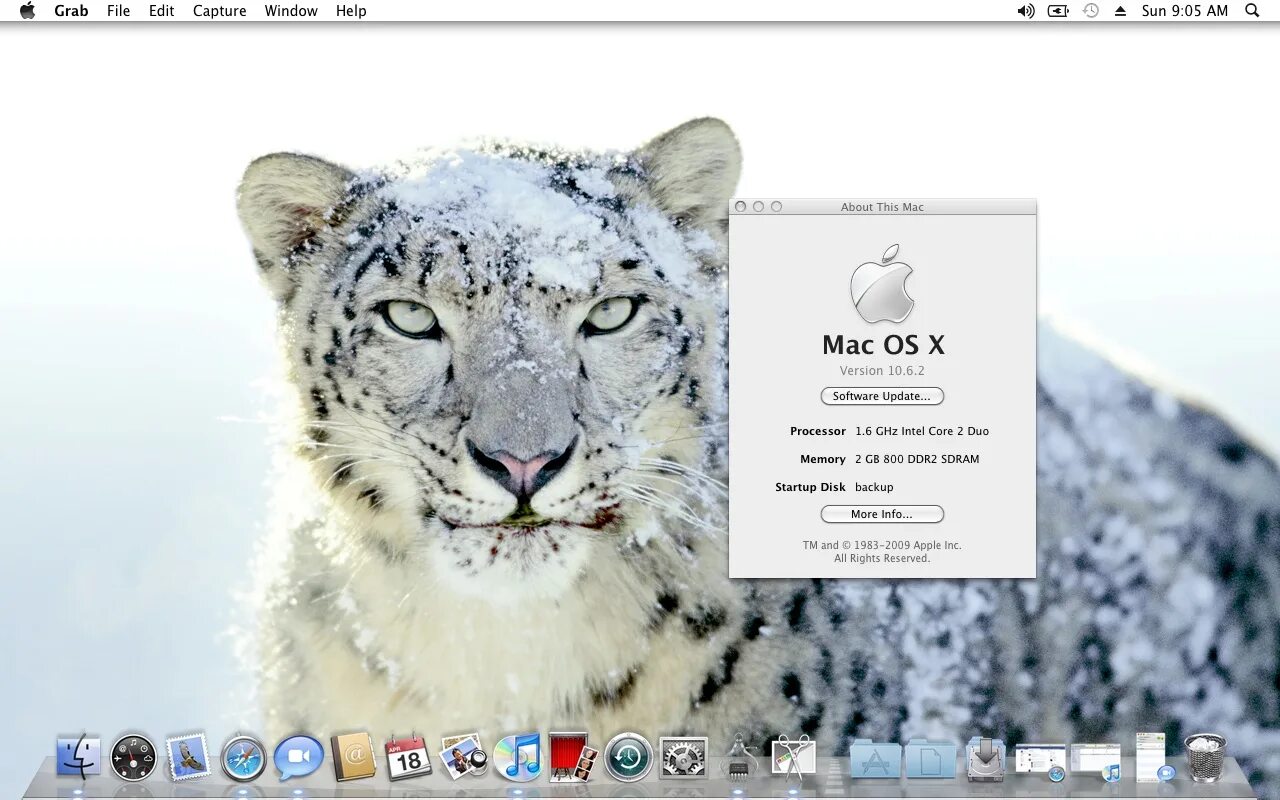Screen dimensions: 1280x800
Task: Open iTunes from the Dock
Action: 517,757
